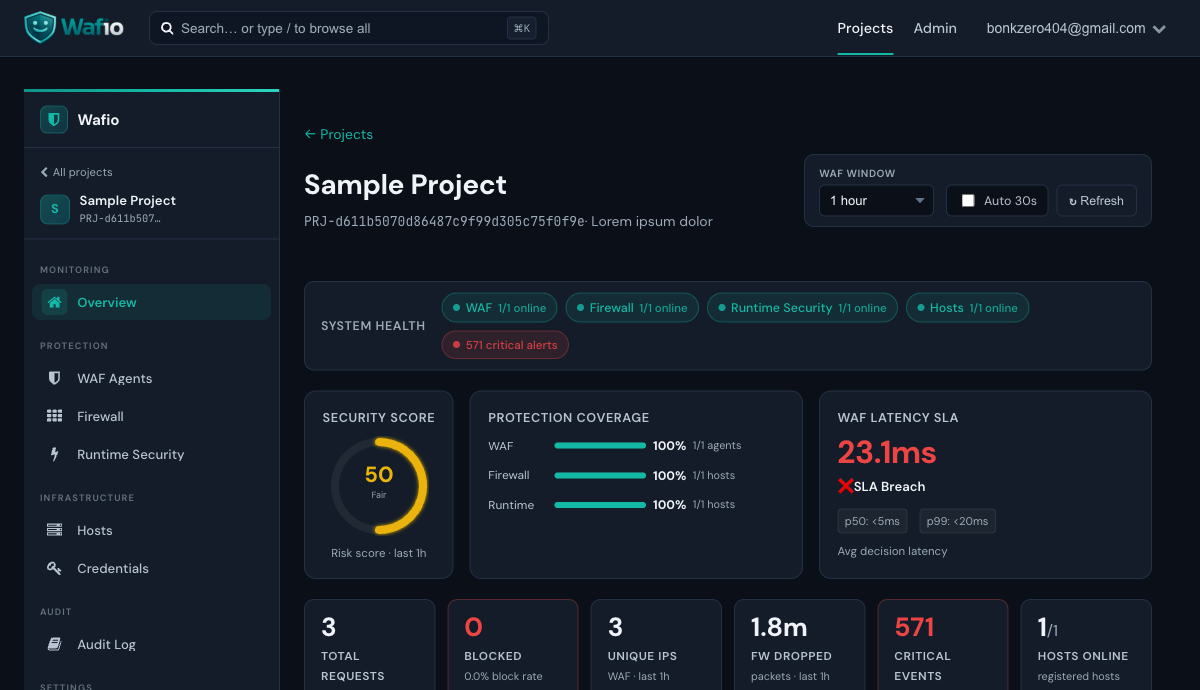Screen dimensions: 1200x690
Task: Click the Hosts Online stat card
Action: point(1086,645)
